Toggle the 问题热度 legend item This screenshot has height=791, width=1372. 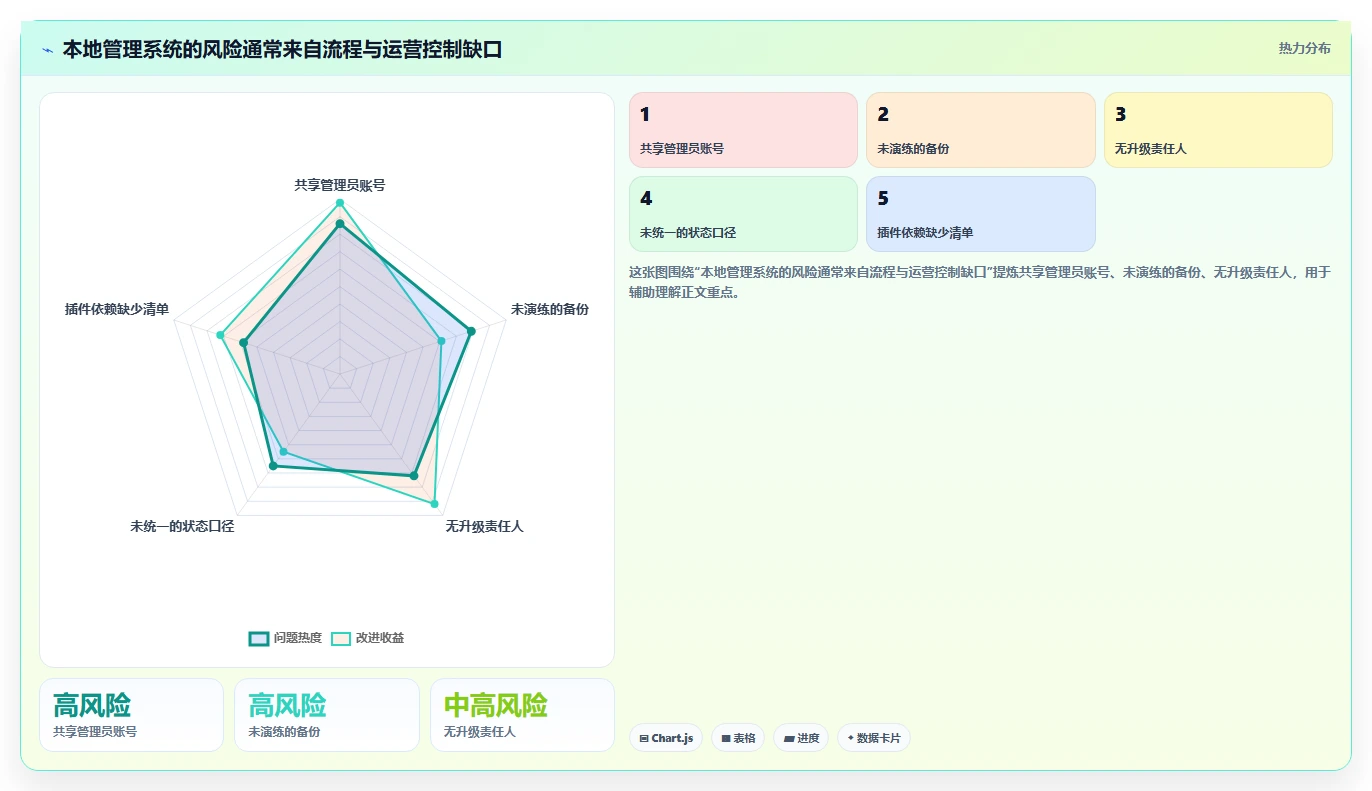pyautogui.click(x=285, y=638)
